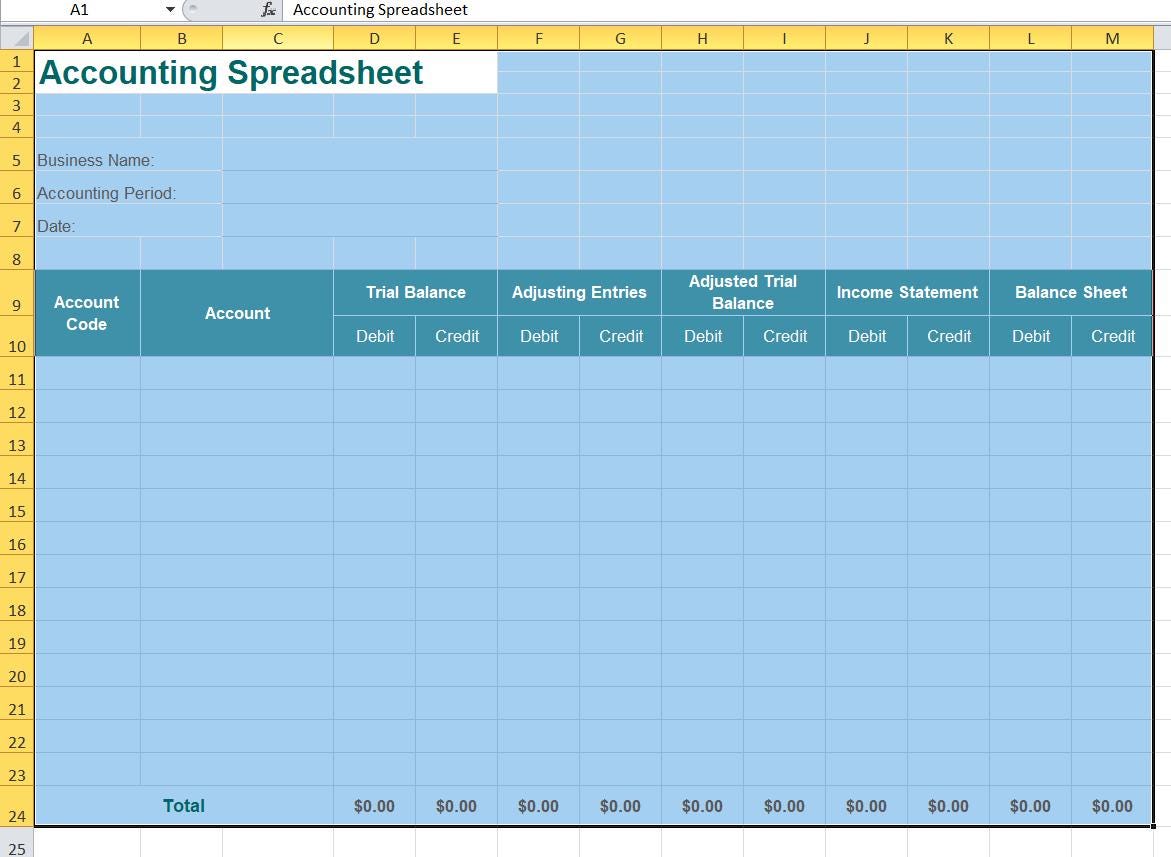Select column F header
The height and width of the screenshot is (857, 1171).
538,38
